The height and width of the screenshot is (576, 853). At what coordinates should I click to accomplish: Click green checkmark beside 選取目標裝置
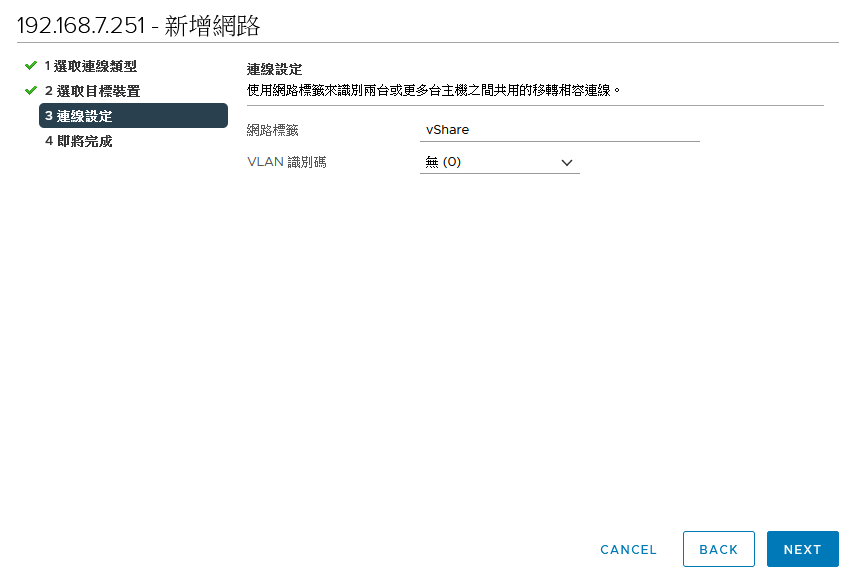(31, 90)
